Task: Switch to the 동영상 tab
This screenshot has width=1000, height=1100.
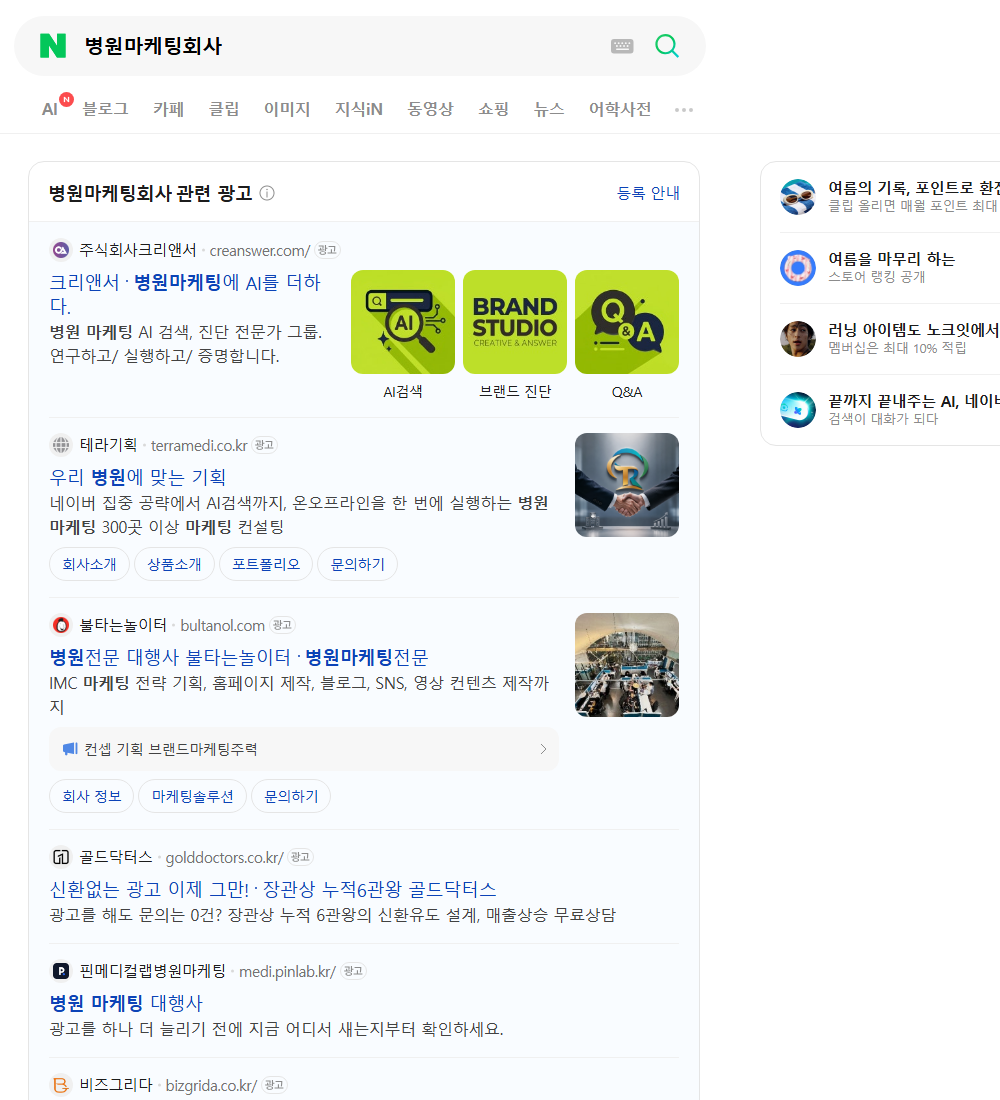Action: click(x=430, y=109)
